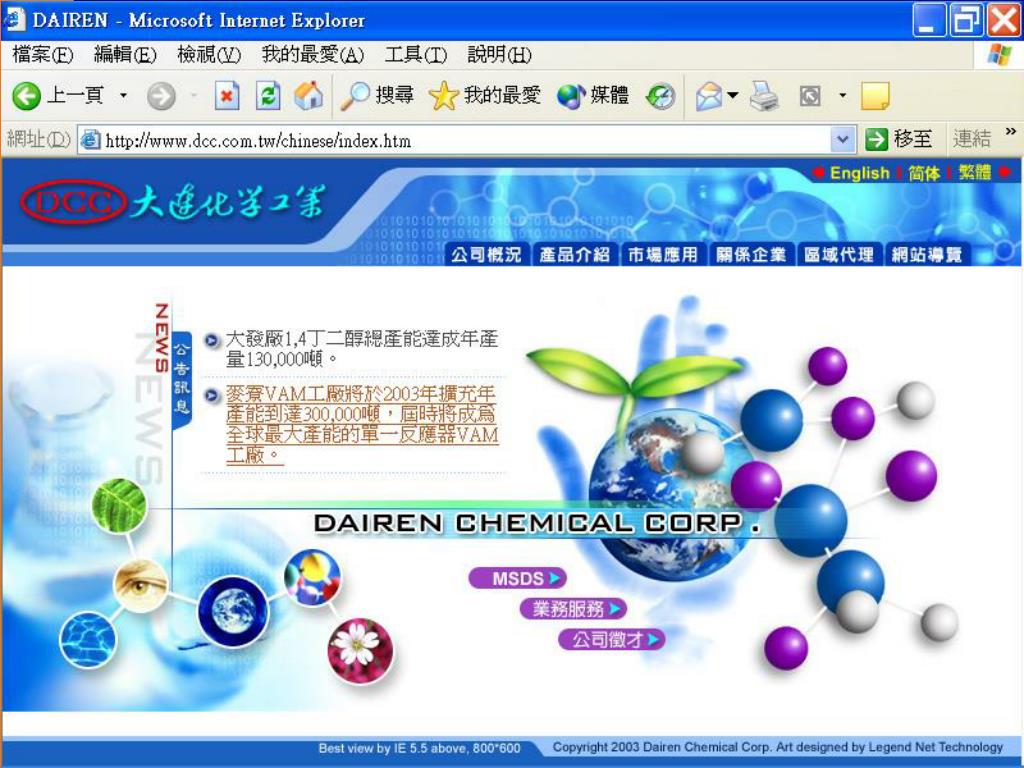Click the green Go arrow button
Image resolution: width=1024 pixels, height=768 pixels.
click(876, 139)
